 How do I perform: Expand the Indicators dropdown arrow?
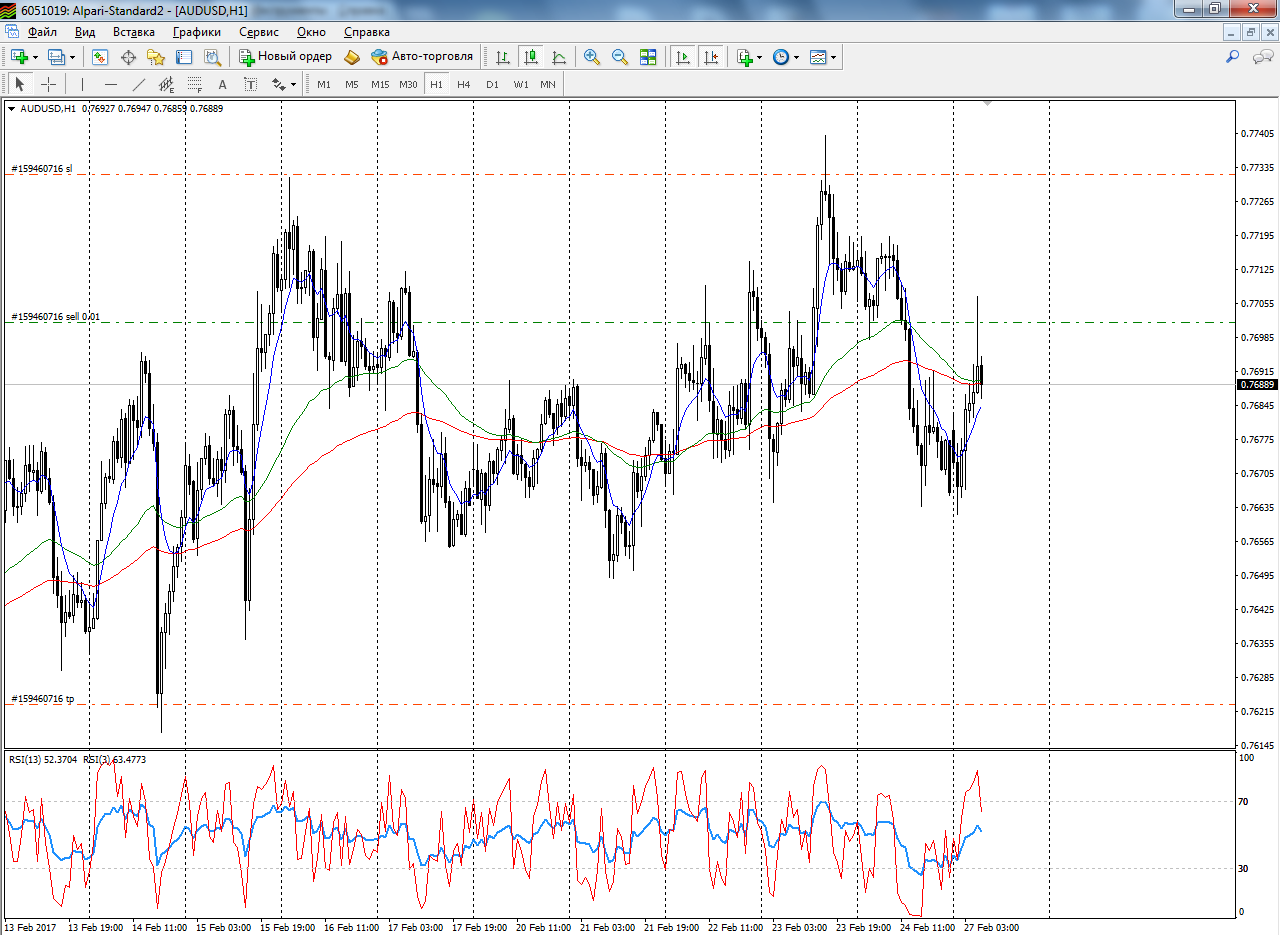(760, 57)
